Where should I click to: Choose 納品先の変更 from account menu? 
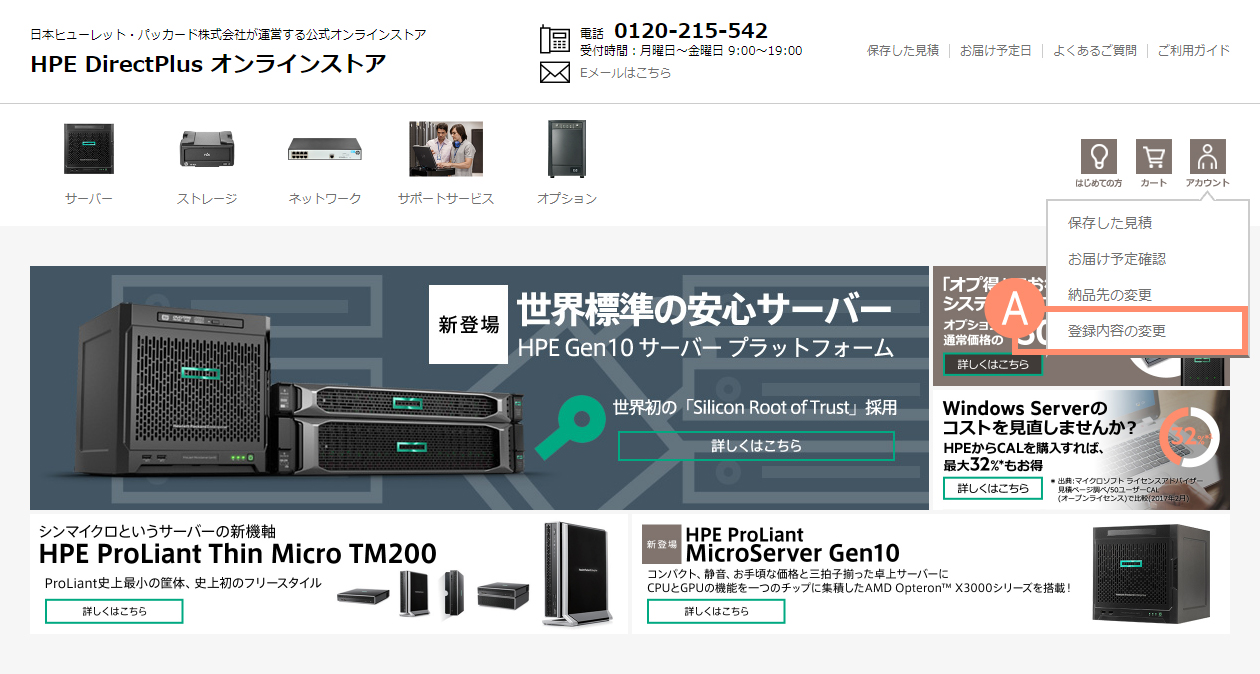point(1110,294)
